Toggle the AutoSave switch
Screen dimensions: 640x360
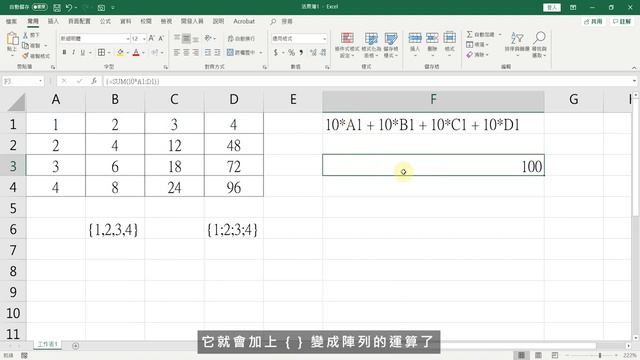click(x=40, y=7)
